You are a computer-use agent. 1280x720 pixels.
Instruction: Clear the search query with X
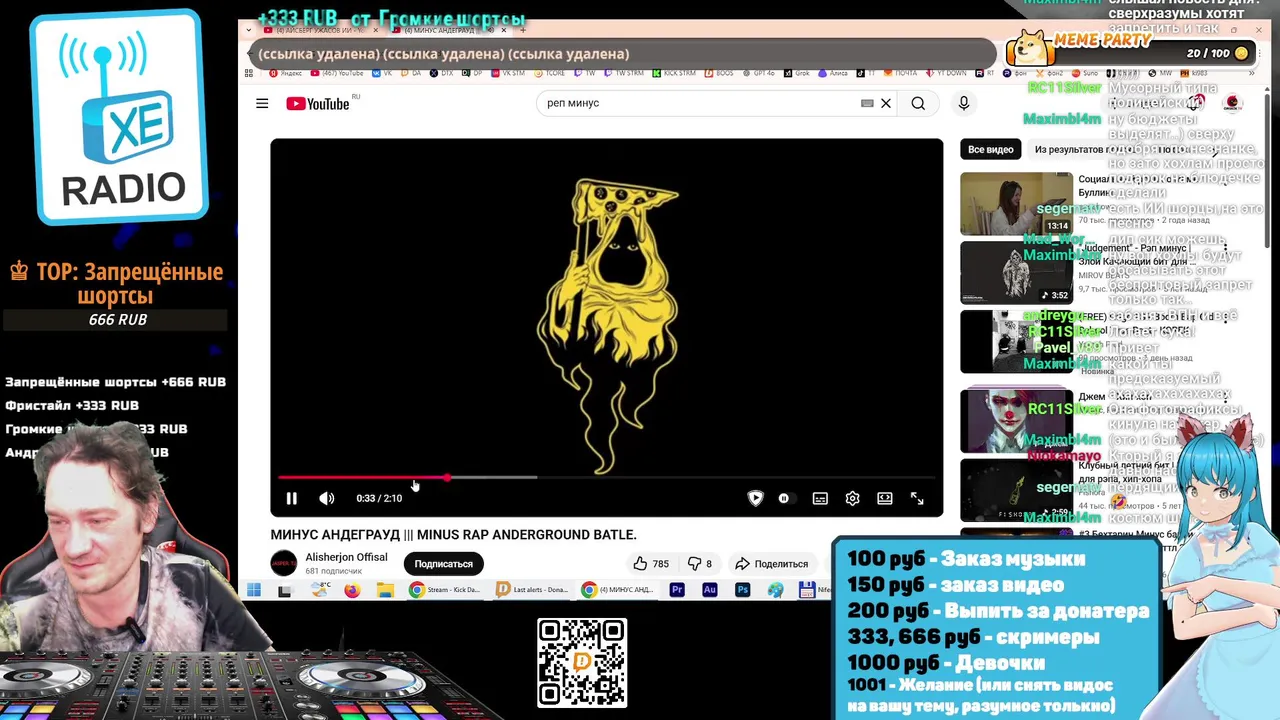click(885, 103)
